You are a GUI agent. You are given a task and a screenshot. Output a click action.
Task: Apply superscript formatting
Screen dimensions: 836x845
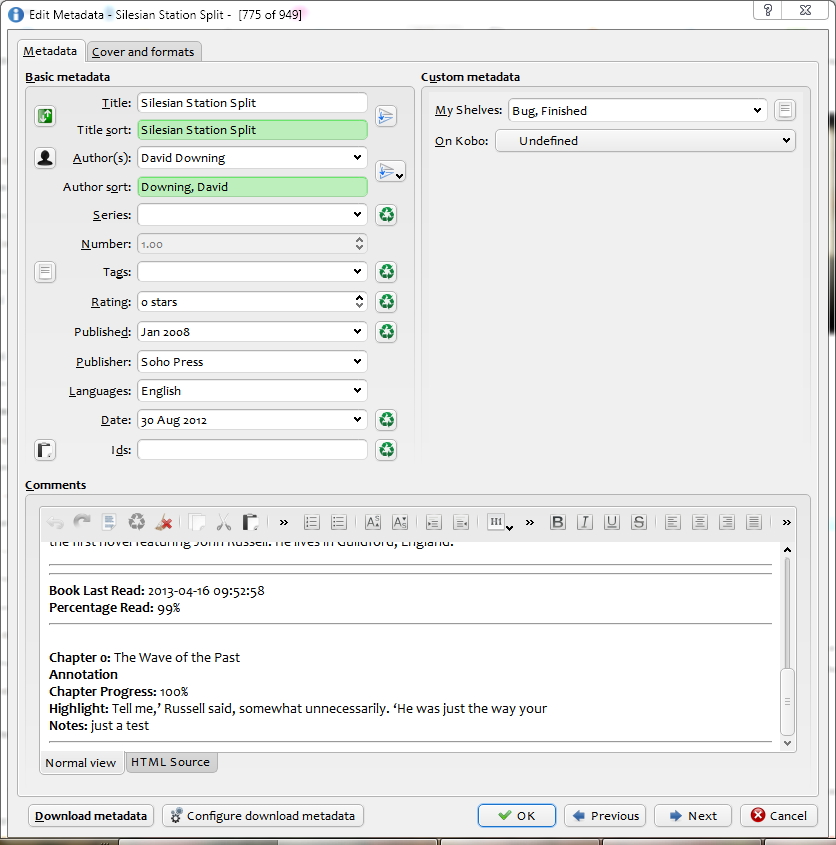(372, 522)
